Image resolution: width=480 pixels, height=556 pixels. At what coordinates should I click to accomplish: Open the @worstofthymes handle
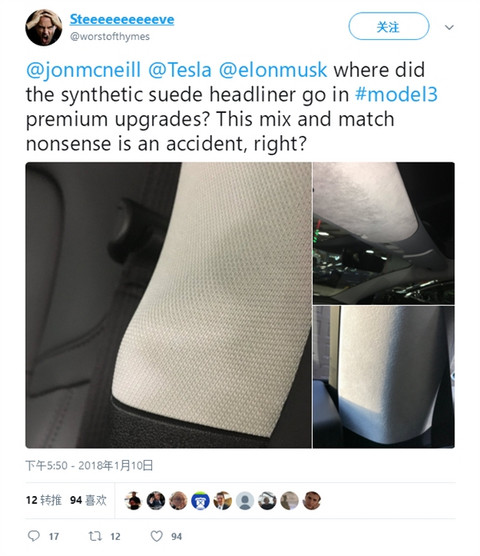[110, 37]
